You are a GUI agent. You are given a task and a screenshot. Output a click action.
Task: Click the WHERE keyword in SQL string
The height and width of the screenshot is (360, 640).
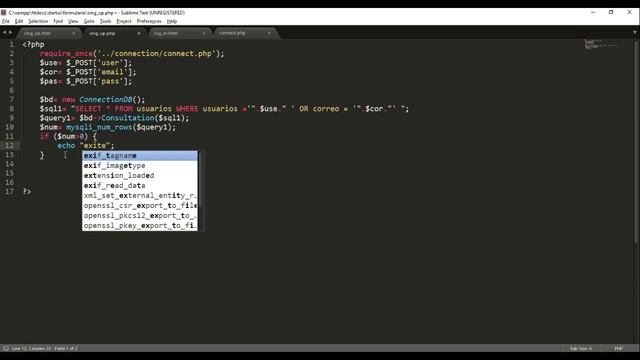coord(187,109)
